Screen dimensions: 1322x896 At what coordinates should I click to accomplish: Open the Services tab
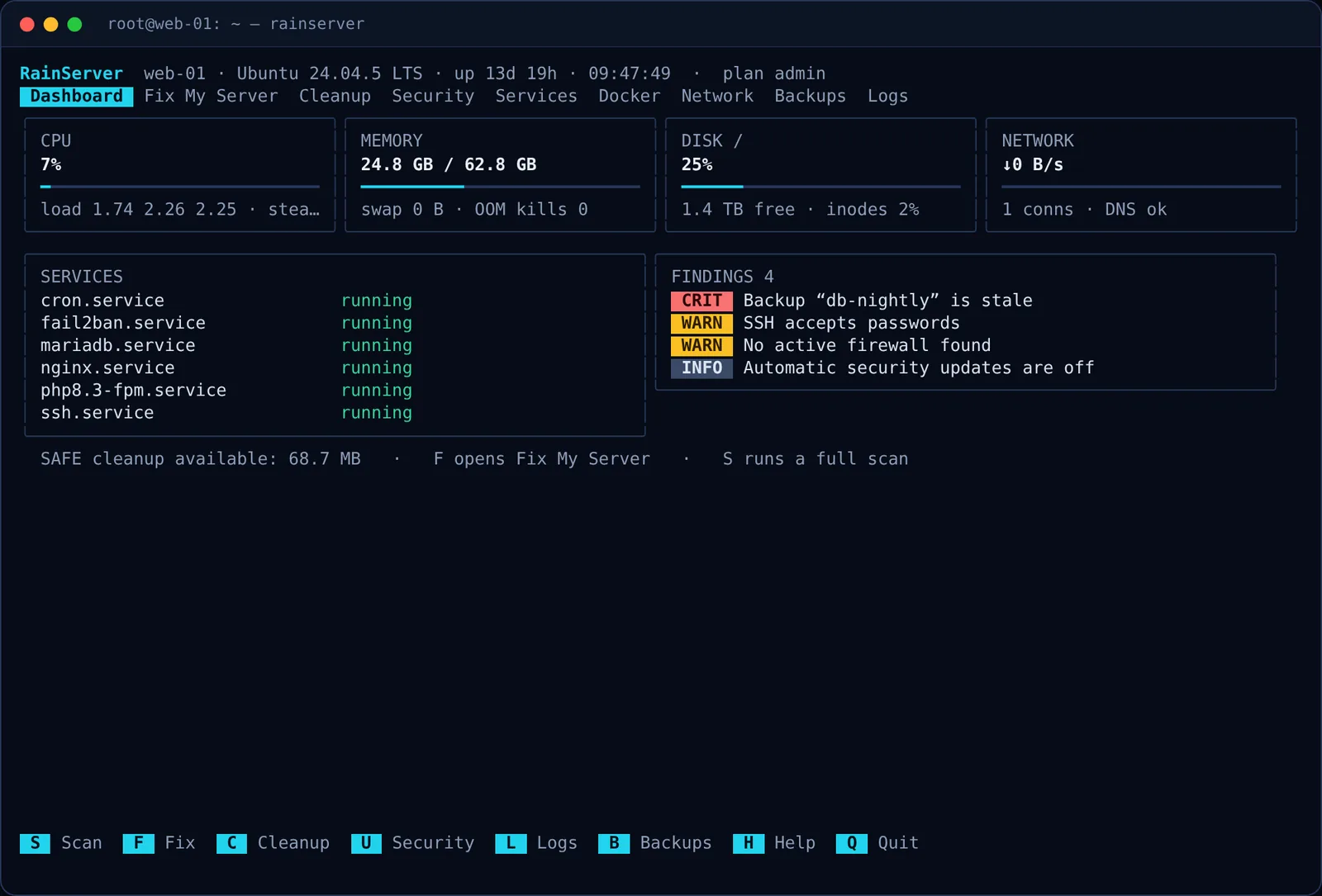[536, 97]
